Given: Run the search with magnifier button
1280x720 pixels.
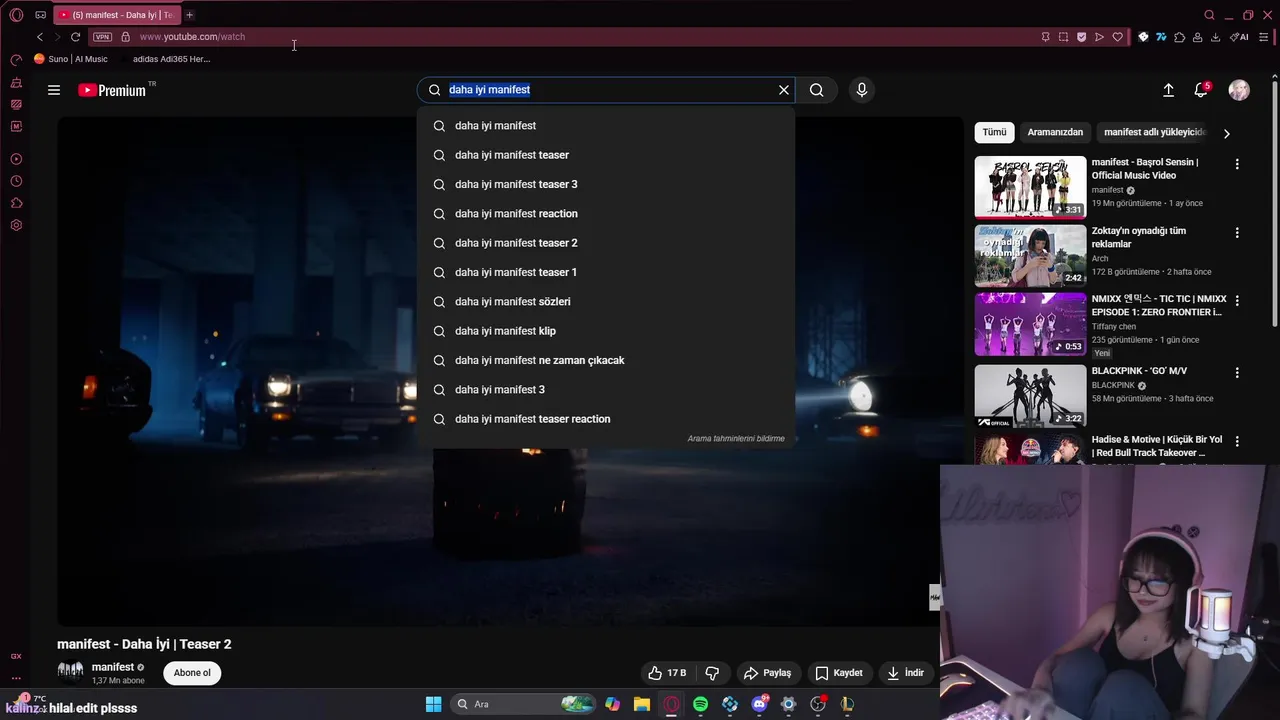Looking at the screenshot, I should (817, 90).
